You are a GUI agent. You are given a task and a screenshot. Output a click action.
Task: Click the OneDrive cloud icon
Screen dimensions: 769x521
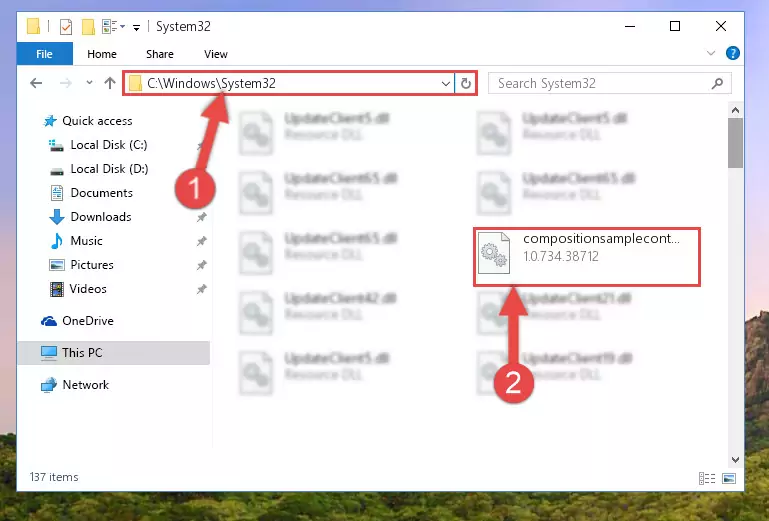[49, 321]
